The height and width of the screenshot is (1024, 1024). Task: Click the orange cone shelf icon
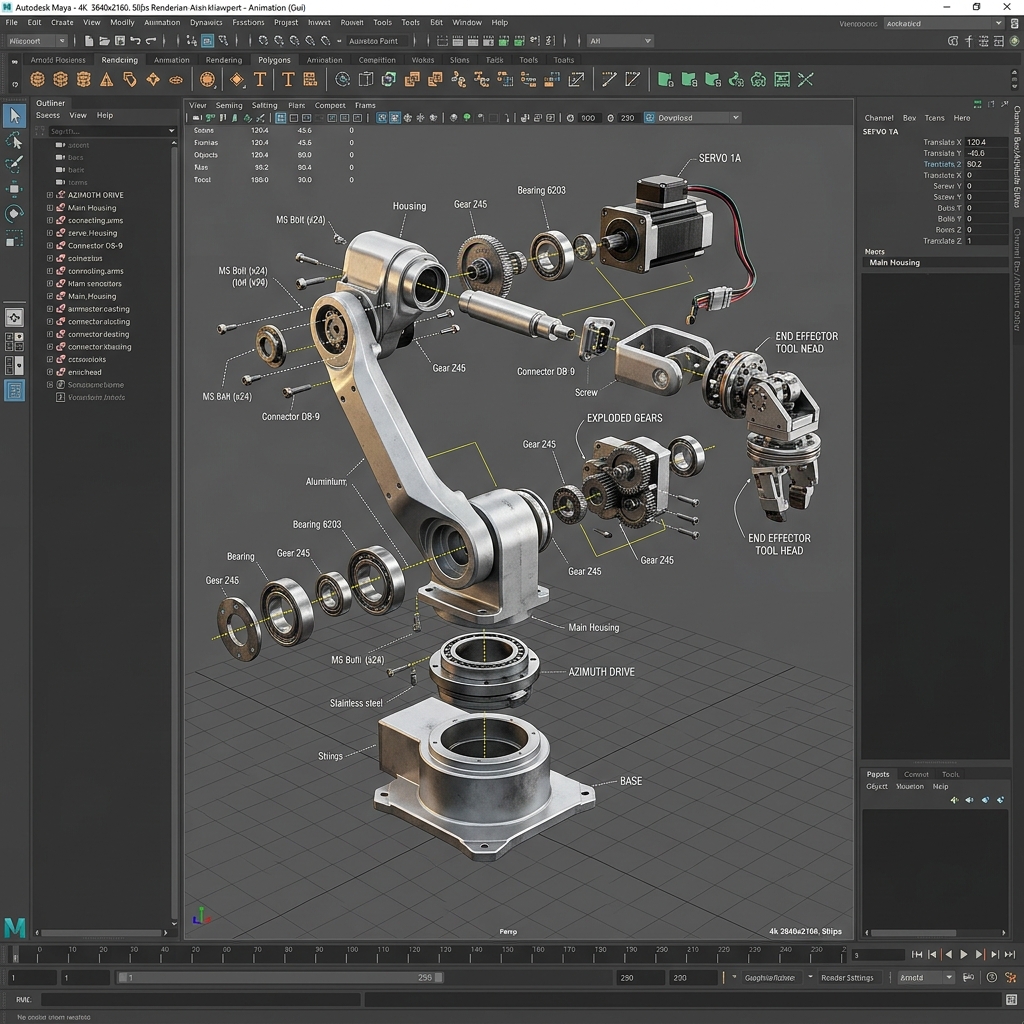106,80
